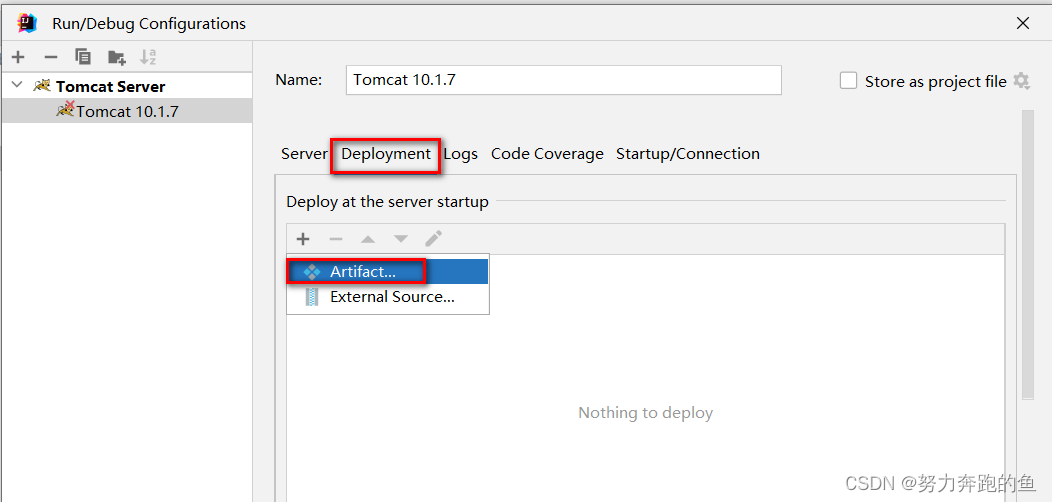Click the edit pencil icon in deploy toolbar

pos(433,238)
